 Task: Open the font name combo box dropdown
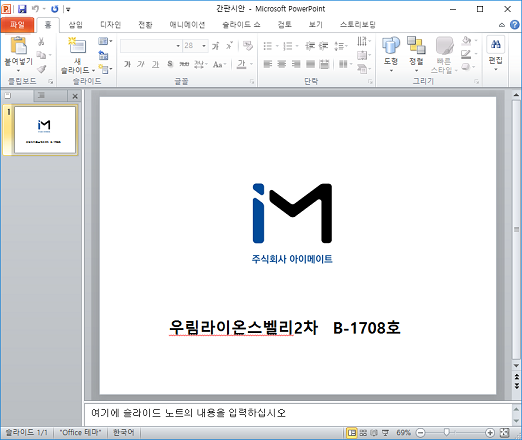(178, 46)
